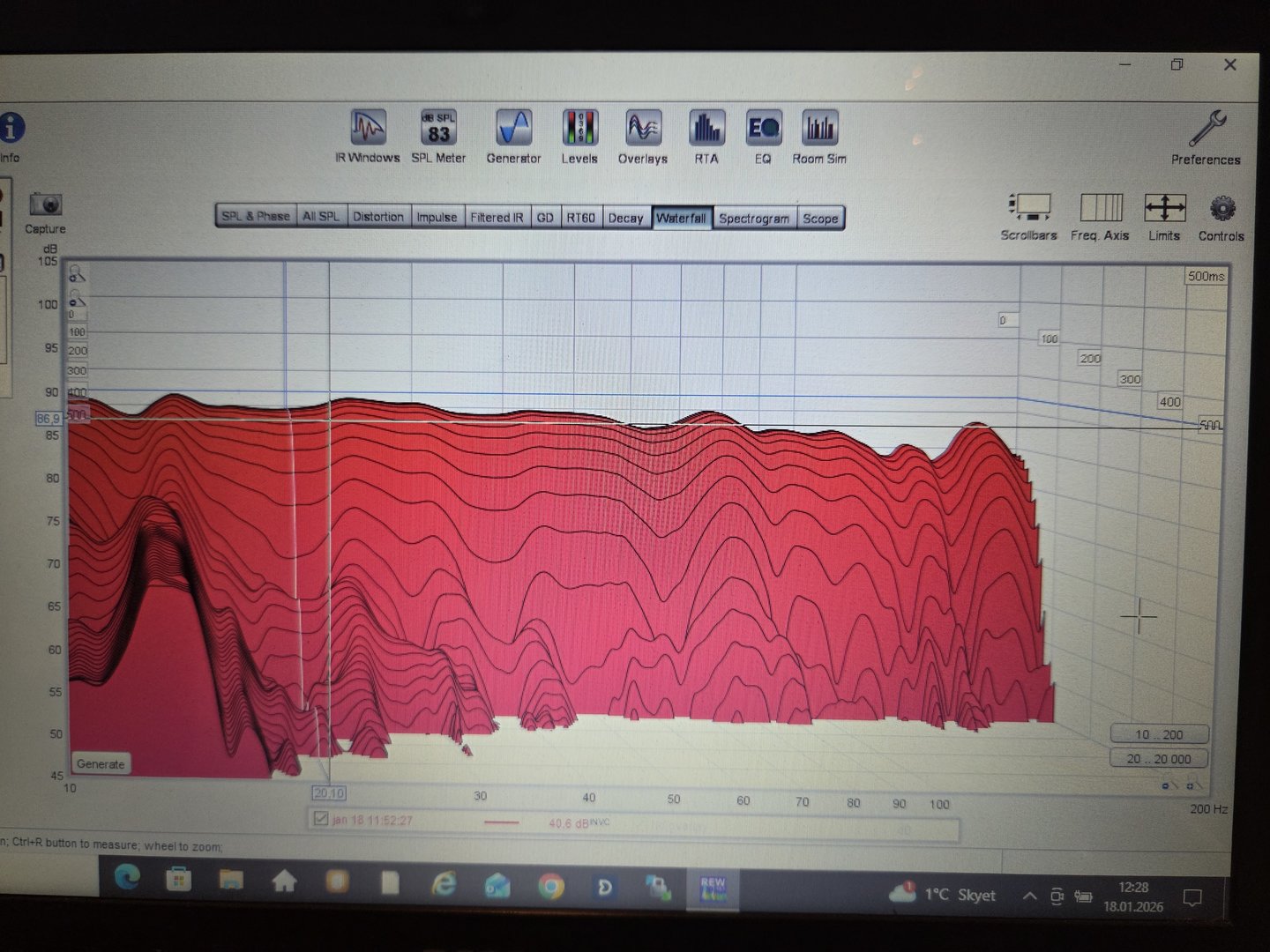The height and width of the screenshot is (952, 1270).
Task: Toggle the jan 18 measurement trace checkbox
Action: [320, 819]
